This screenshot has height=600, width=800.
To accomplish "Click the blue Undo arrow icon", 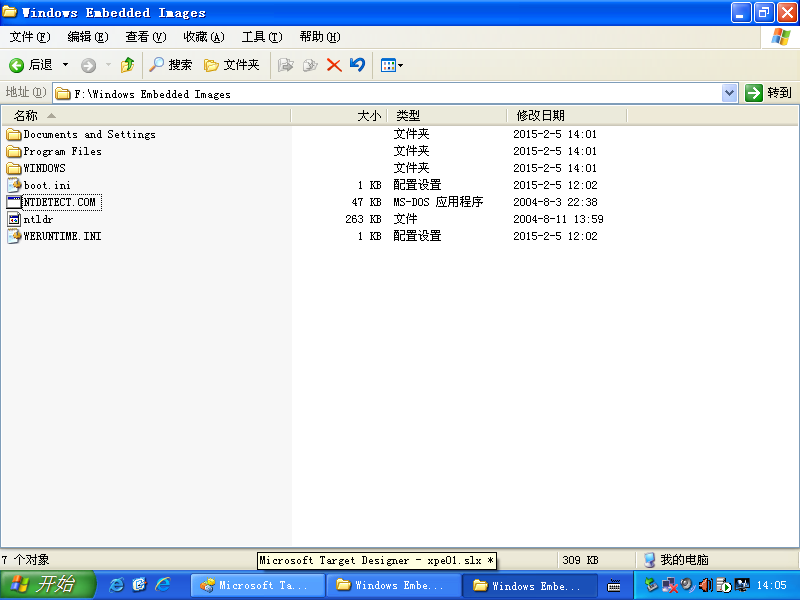I will 357,65.
